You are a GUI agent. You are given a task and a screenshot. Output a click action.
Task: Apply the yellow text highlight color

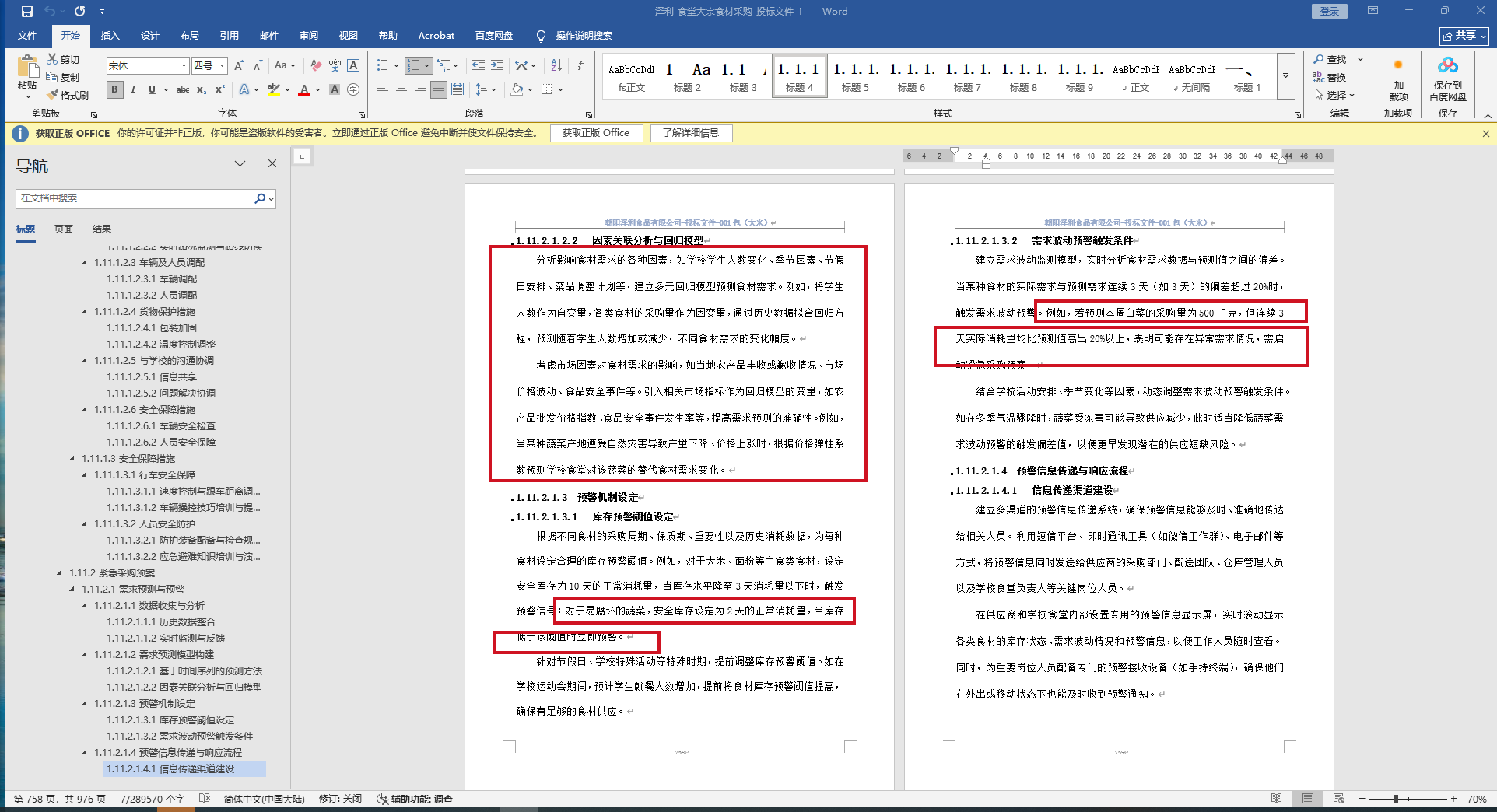click(x=273, y=89)
